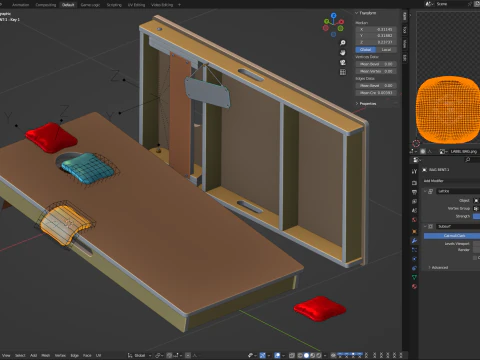Image resolution: width=480 pixels, height=360 pixels.
Task: Open the Animation workspace tab
Action: click(20, 5)
